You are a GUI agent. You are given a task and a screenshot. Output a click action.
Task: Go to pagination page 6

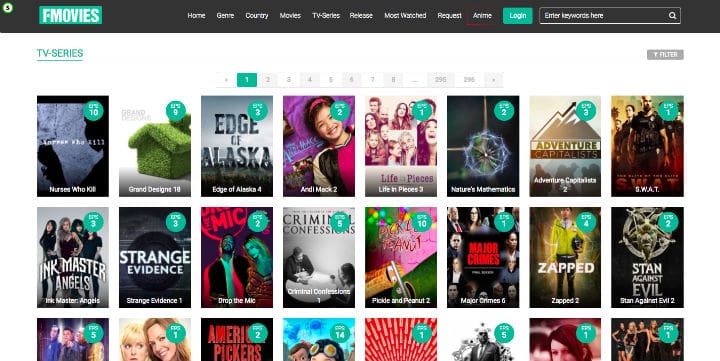tap(351, 80)
